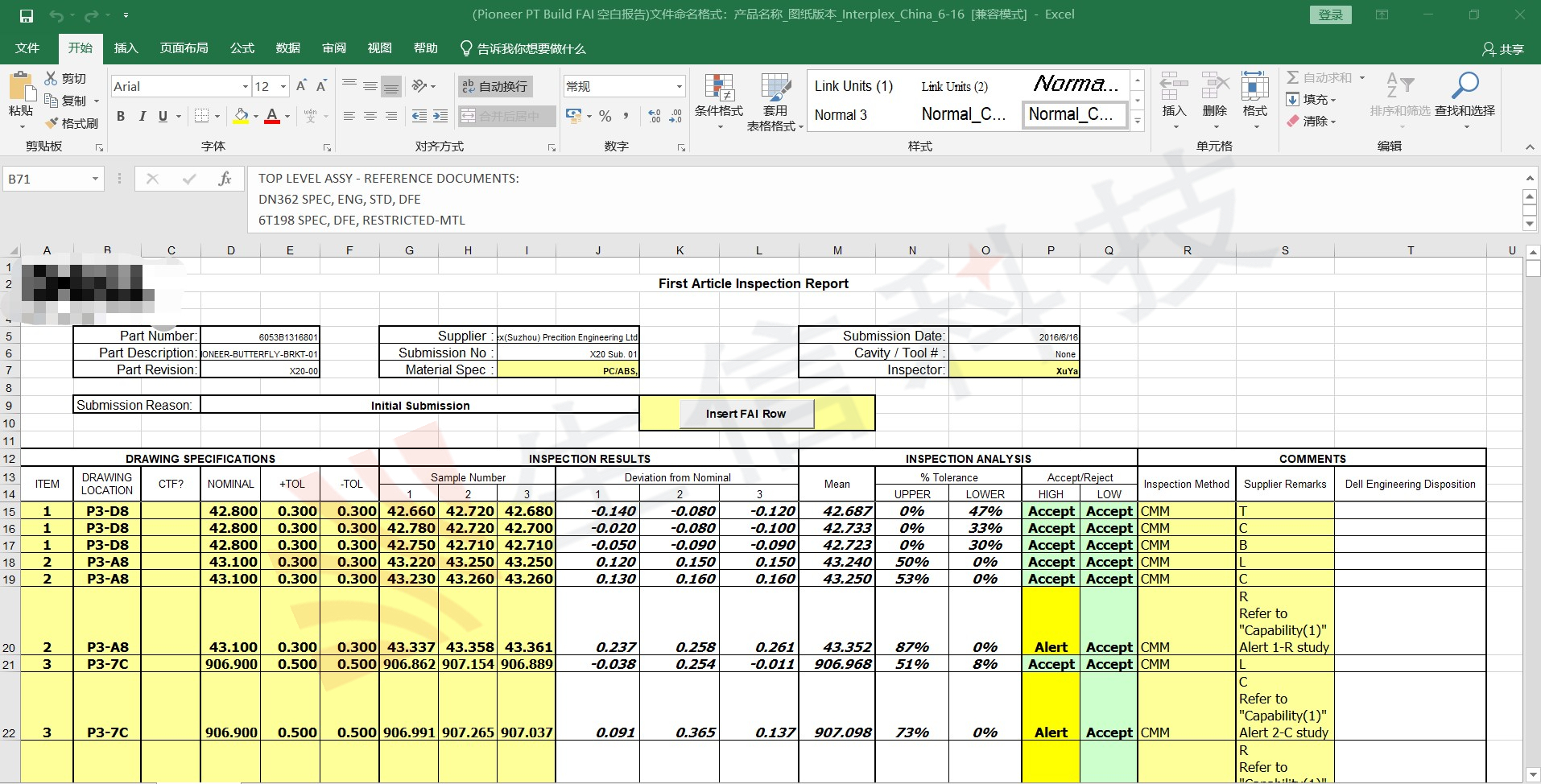Viewport: 1541px width, 784px height.
Task: Apply the Normal 3 cell style
Action: point(841,115)
